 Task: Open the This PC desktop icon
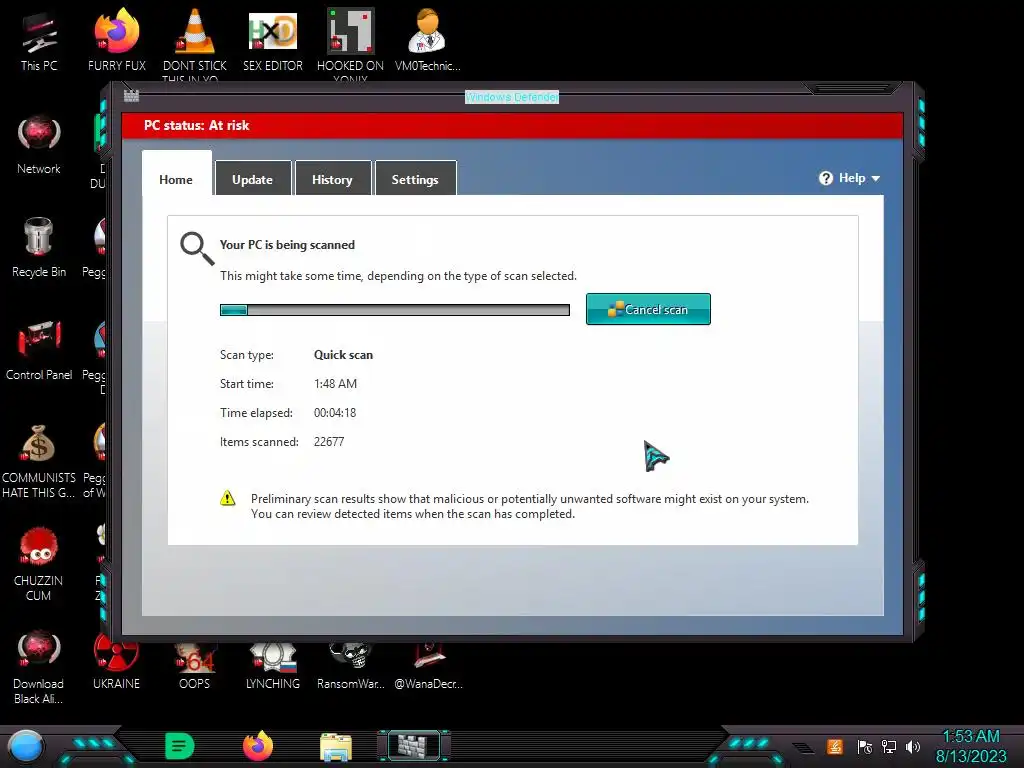click(x=39, y=40)
